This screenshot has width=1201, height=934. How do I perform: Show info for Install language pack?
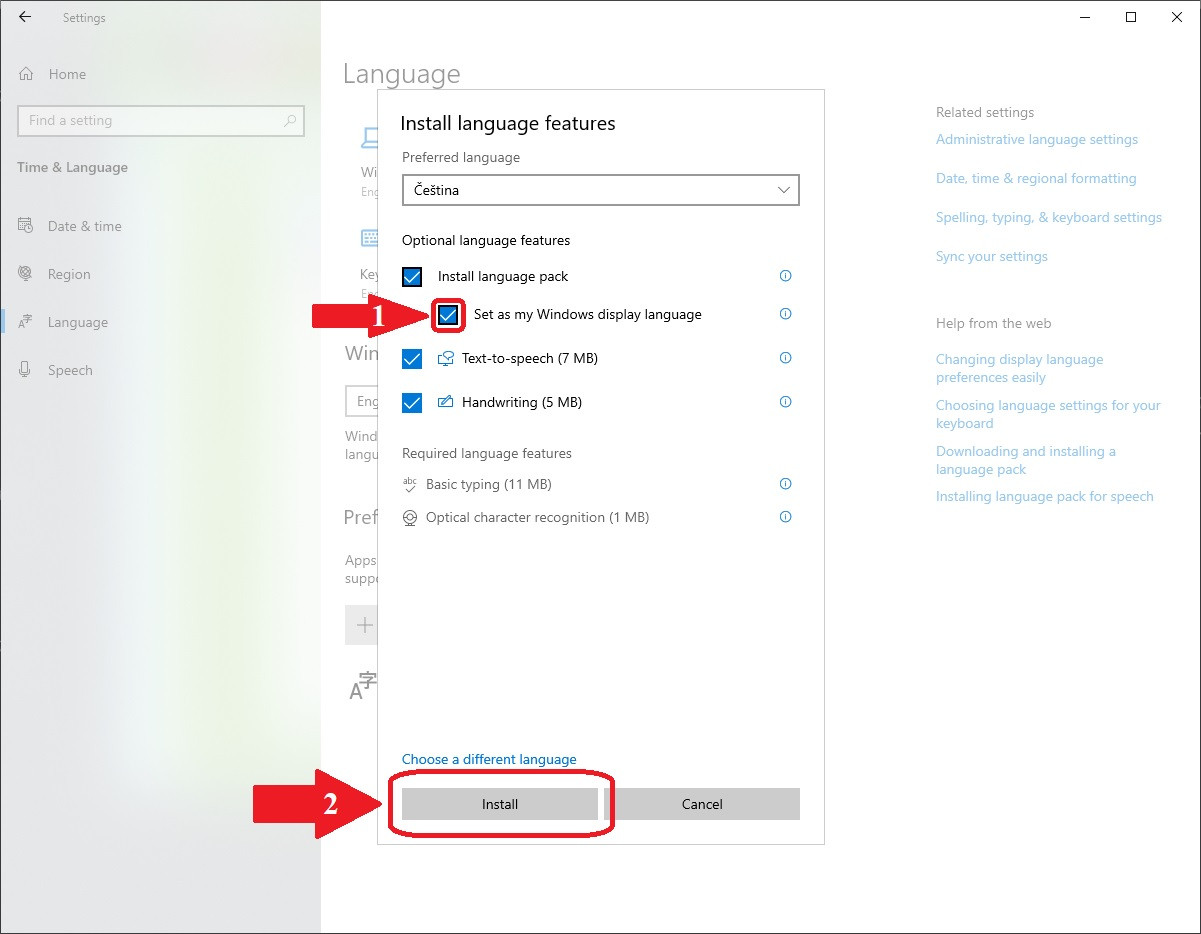click(785, 276)
